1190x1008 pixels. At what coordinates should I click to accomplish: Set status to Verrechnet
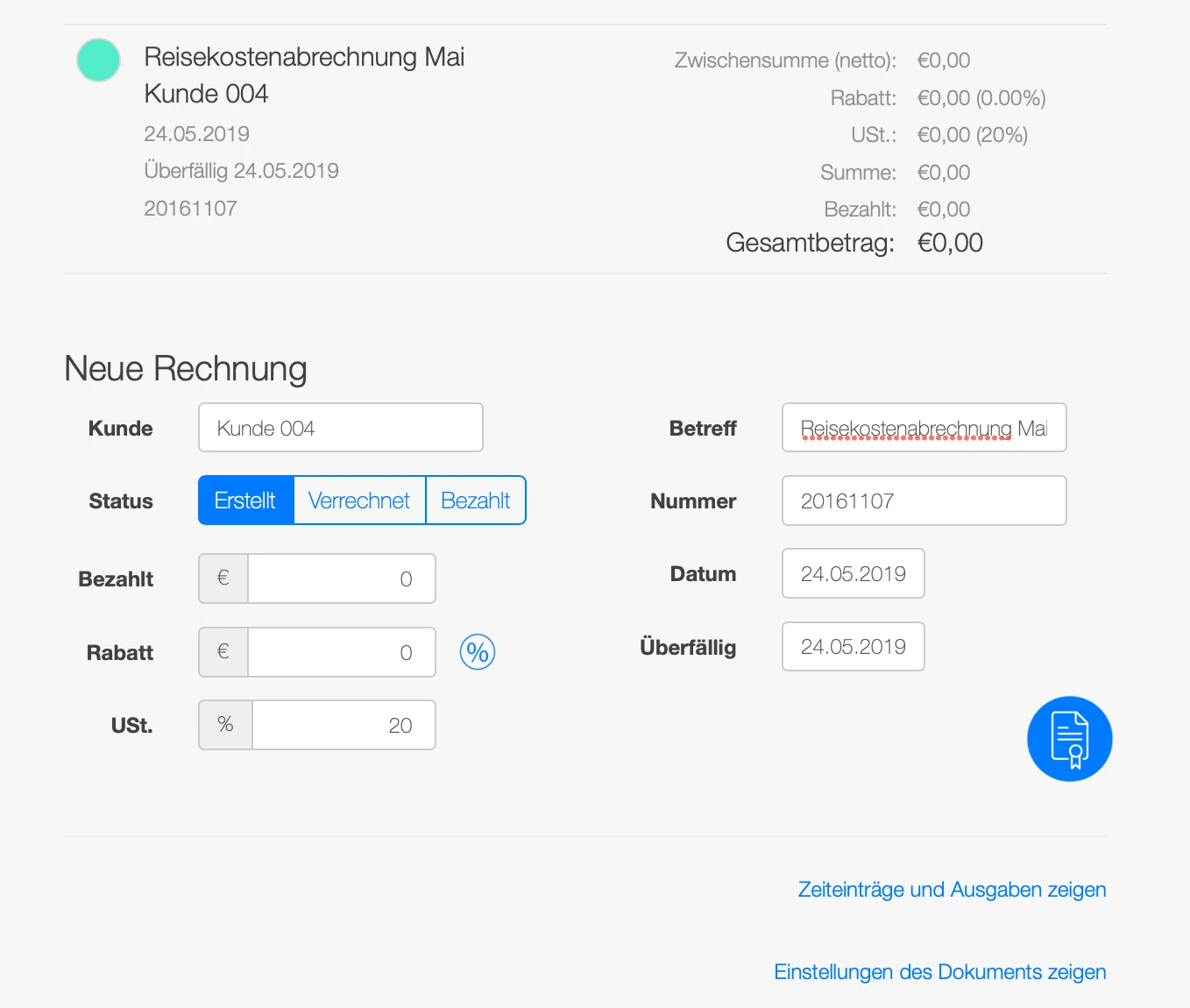point(359,500)
